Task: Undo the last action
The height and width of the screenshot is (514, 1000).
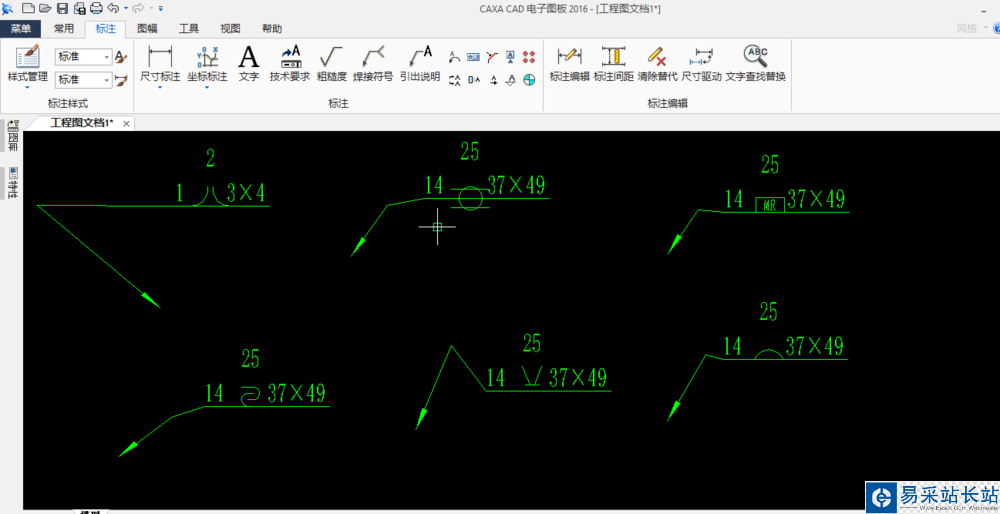Action: tap(113, 8)
